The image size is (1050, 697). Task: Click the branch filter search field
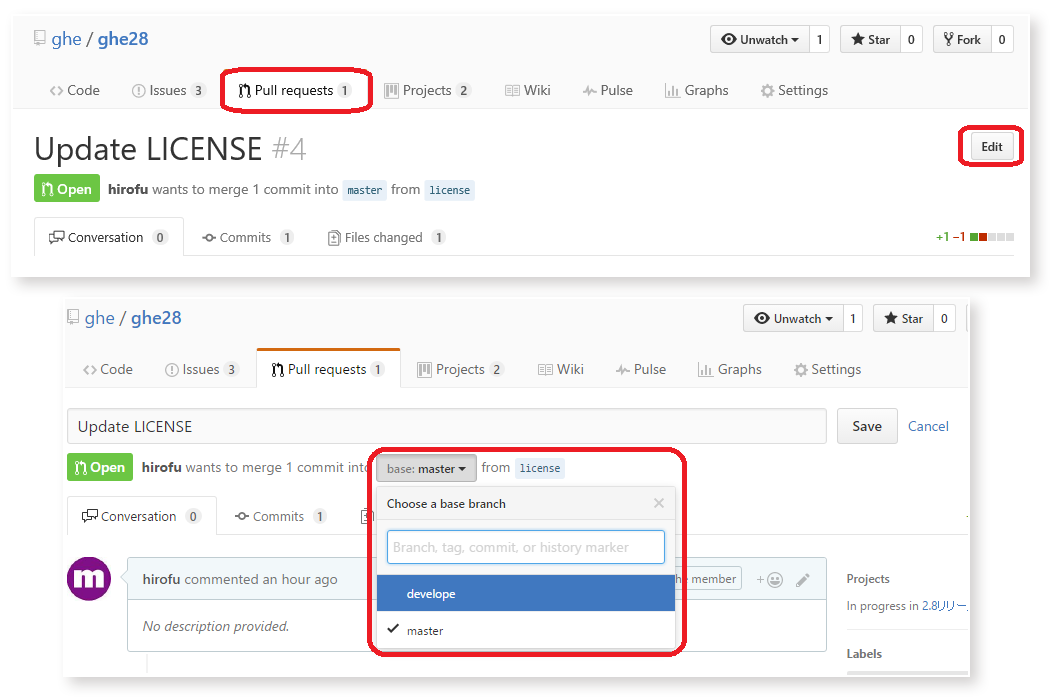coord(526,547)
